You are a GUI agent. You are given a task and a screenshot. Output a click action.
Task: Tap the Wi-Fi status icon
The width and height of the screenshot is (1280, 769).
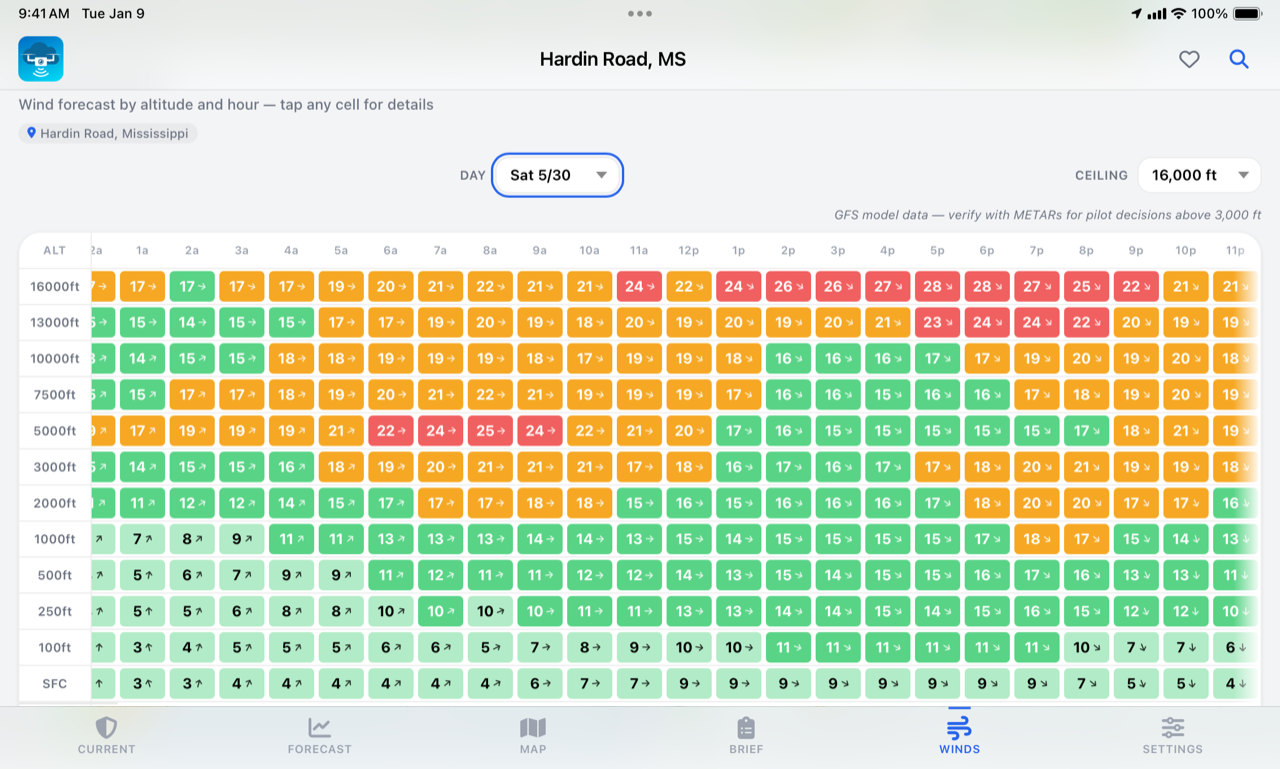(1179, 14)
